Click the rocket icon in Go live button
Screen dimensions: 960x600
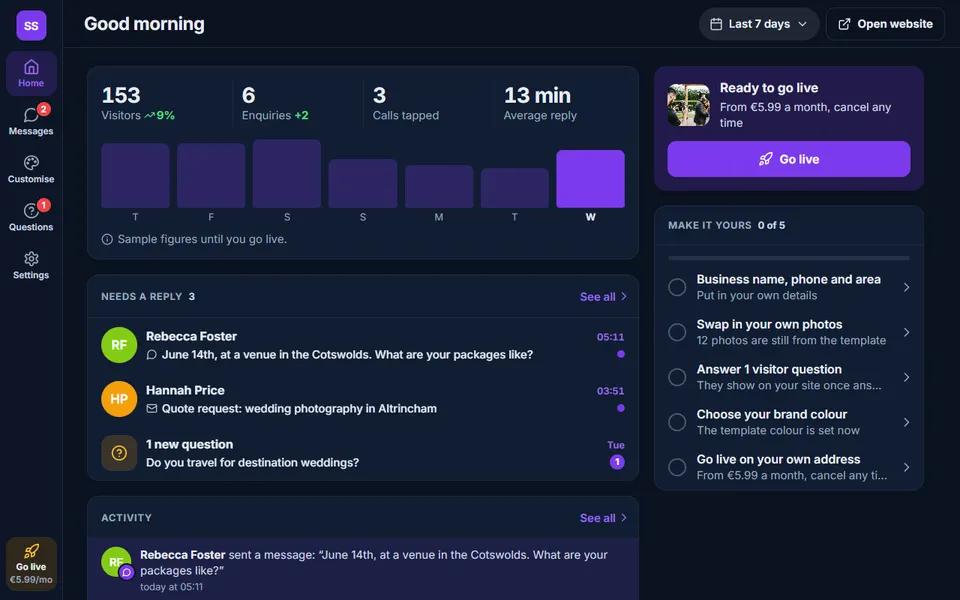(765, 159)
